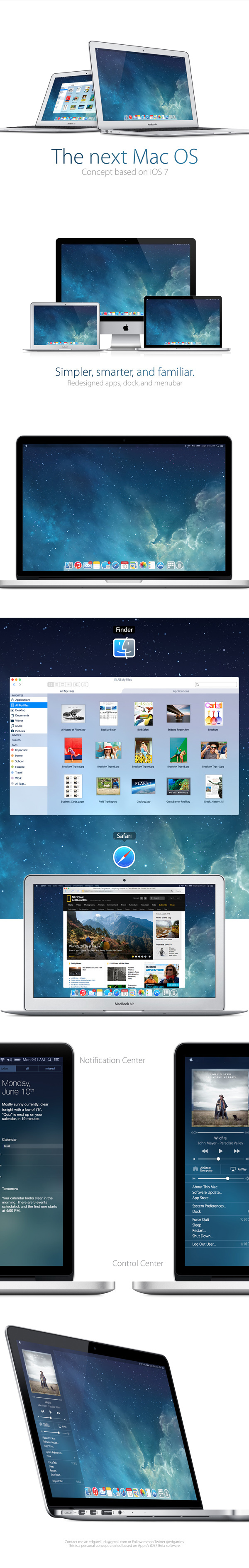Select the Great Barrier Reef.key thumbnail

tap(178, 787)
